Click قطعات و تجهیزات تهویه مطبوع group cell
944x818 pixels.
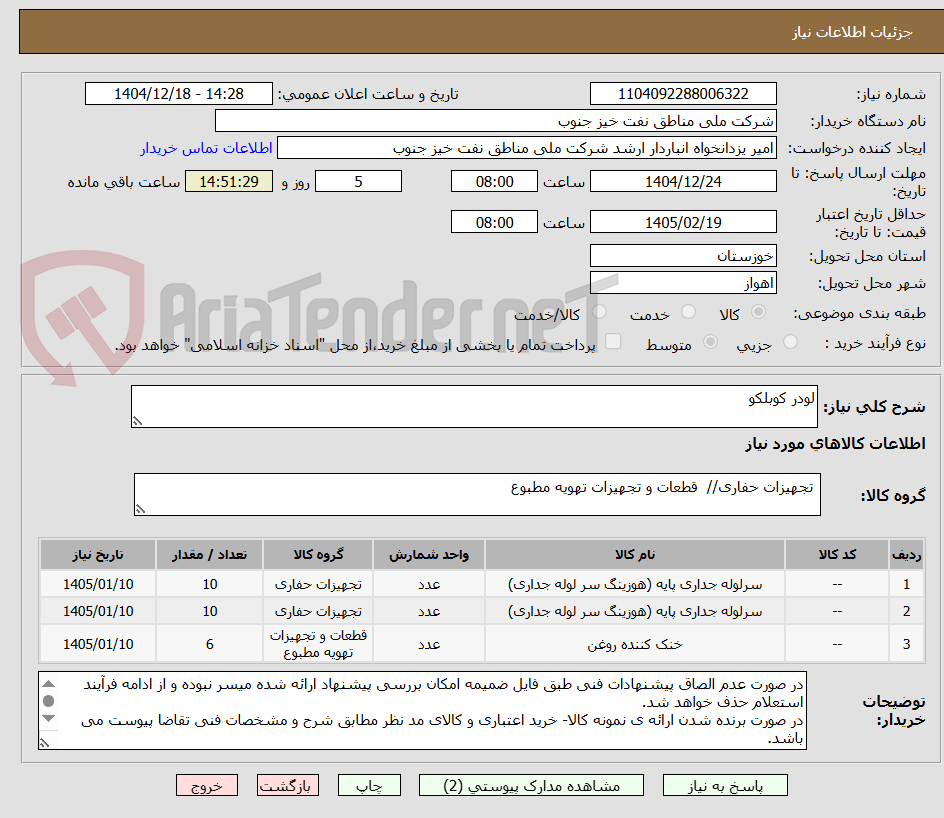[x=318, y=644]
